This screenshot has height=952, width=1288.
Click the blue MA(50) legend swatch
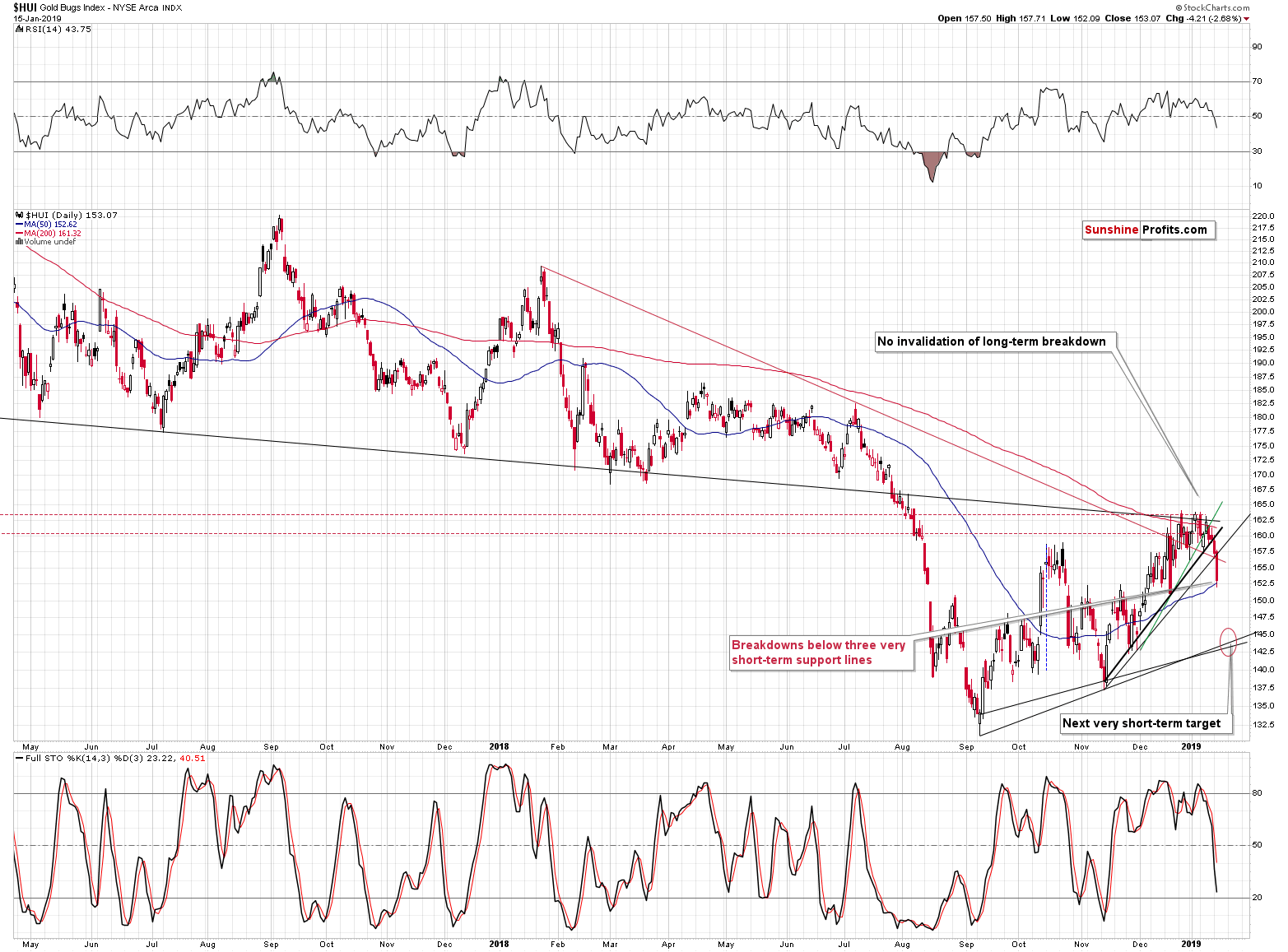click(x=19, y=225)
